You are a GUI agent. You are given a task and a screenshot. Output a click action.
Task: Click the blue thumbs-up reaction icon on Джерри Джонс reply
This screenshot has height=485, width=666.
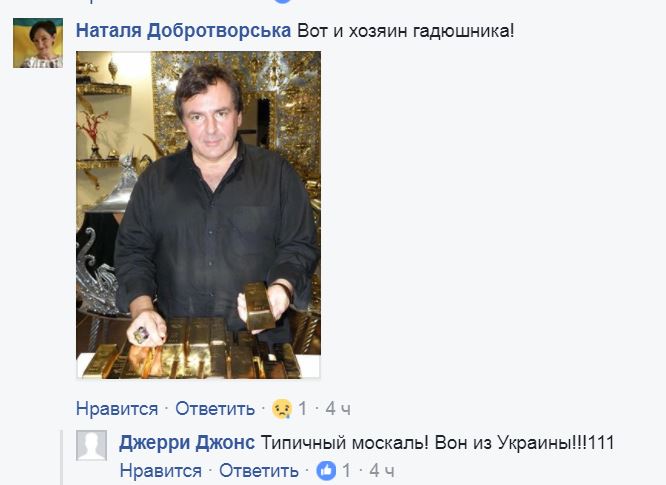coord(326,471)
